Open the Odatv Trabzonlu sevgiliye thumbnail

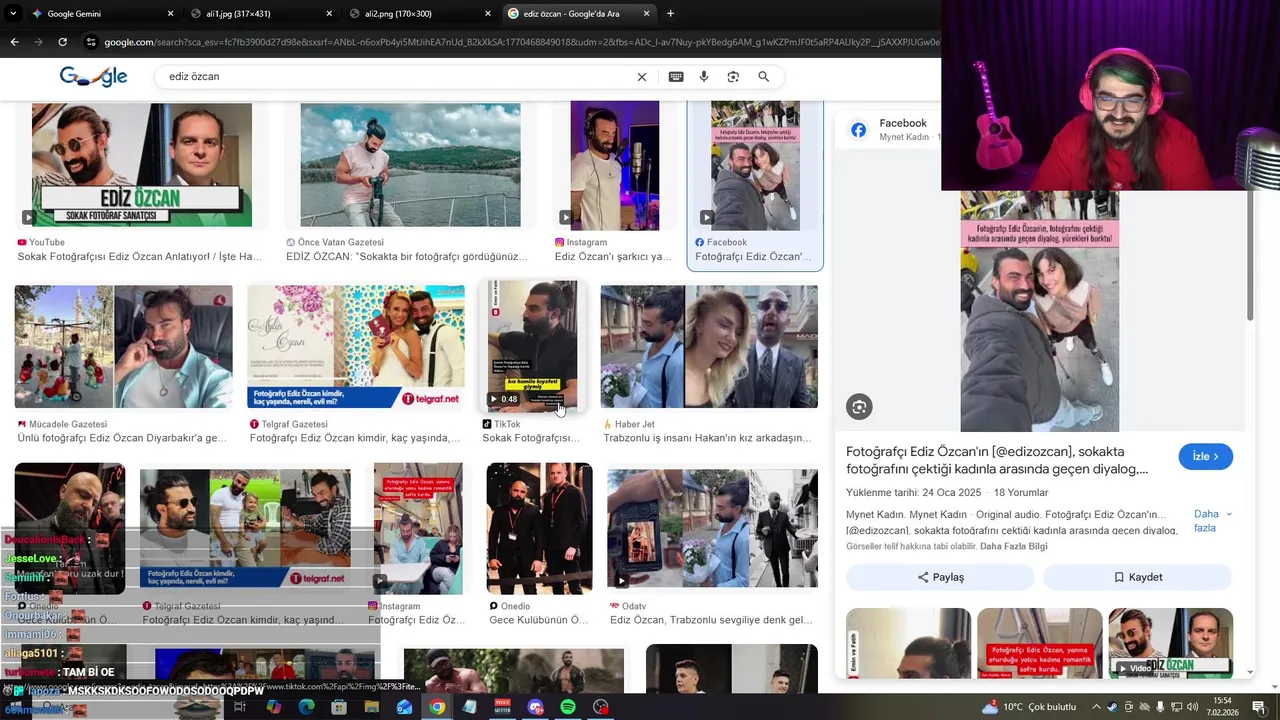click(x=712, y=529)
